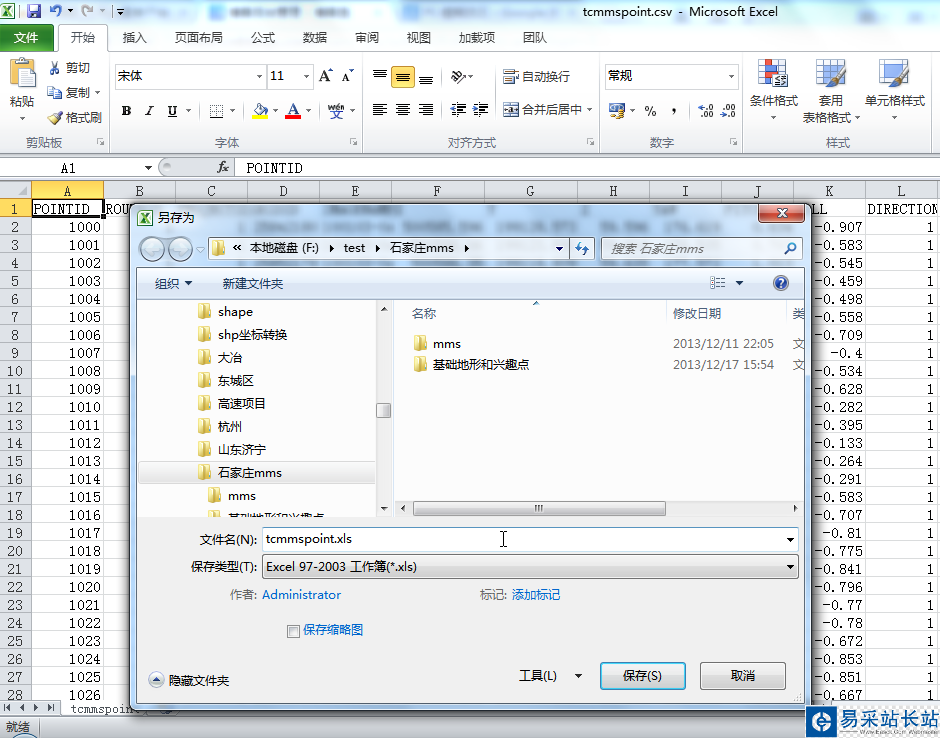940x738 pixels.
Task: Click the Format Painter brush icon
Action: point(55,118)
